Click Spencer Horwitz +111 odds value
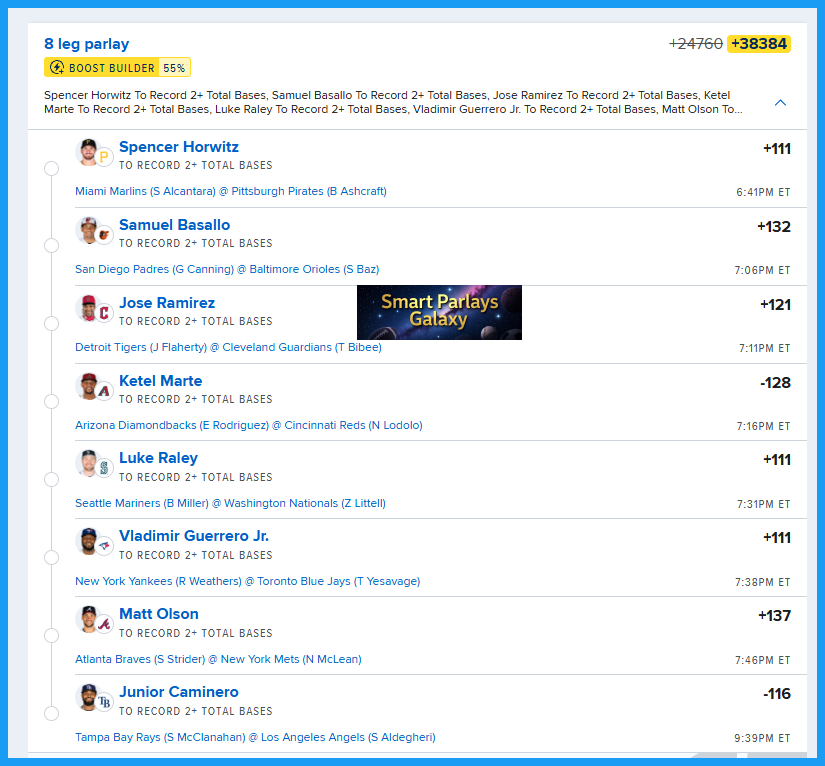The width and height of the screenshot is (825, 766). pos(777,149)
